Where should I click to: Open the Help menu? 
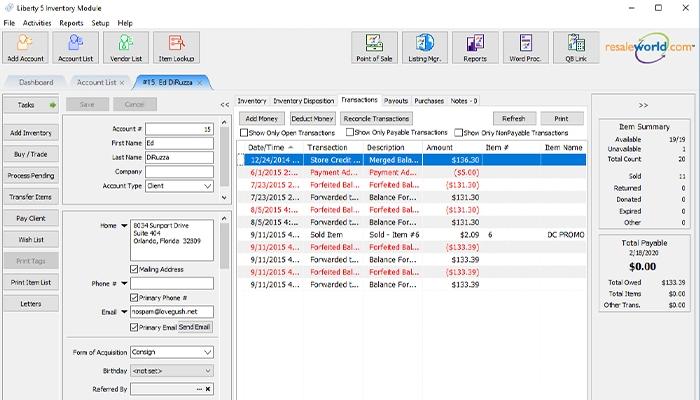point(125,23)
